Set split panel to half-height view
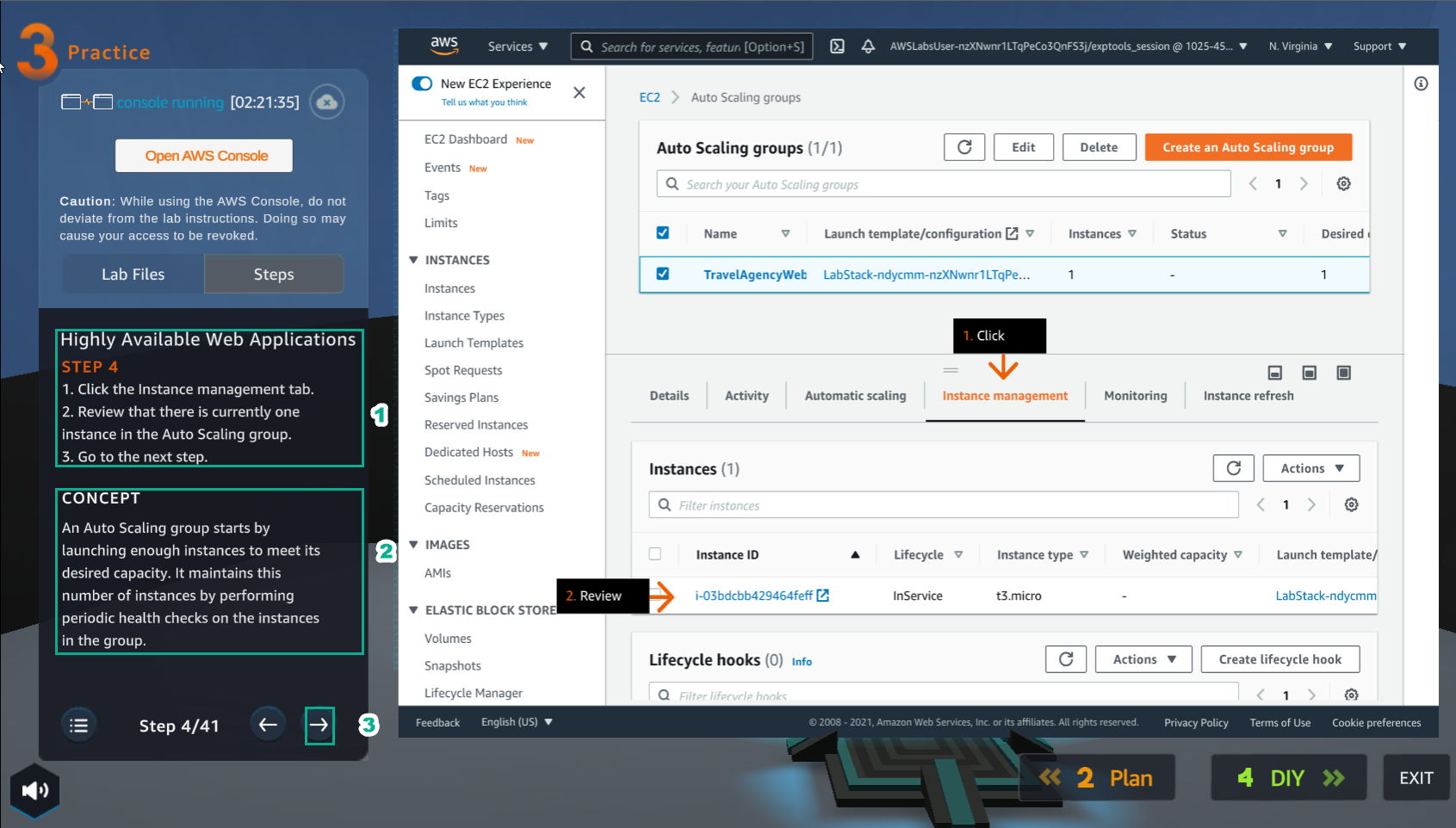 click(1310, 373)
